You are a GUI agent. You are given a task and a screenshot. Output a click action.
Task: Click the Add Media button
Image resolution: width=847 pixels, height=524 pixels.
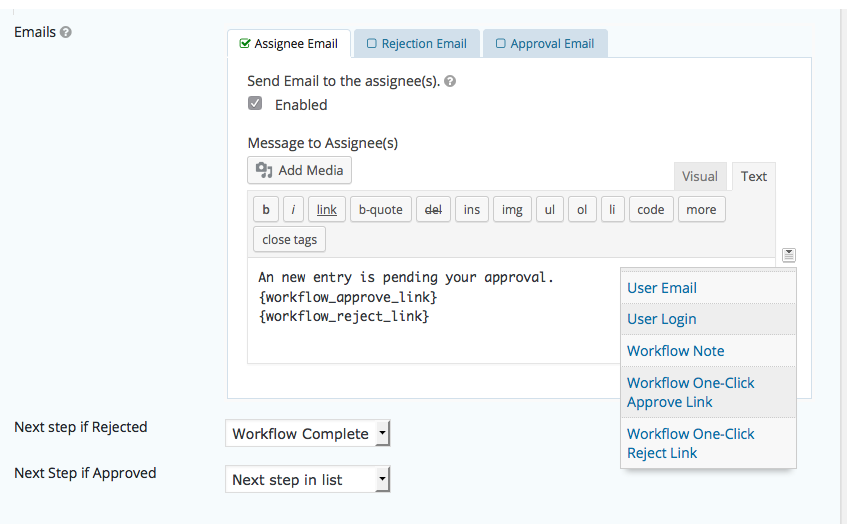(x=299, y=170)
